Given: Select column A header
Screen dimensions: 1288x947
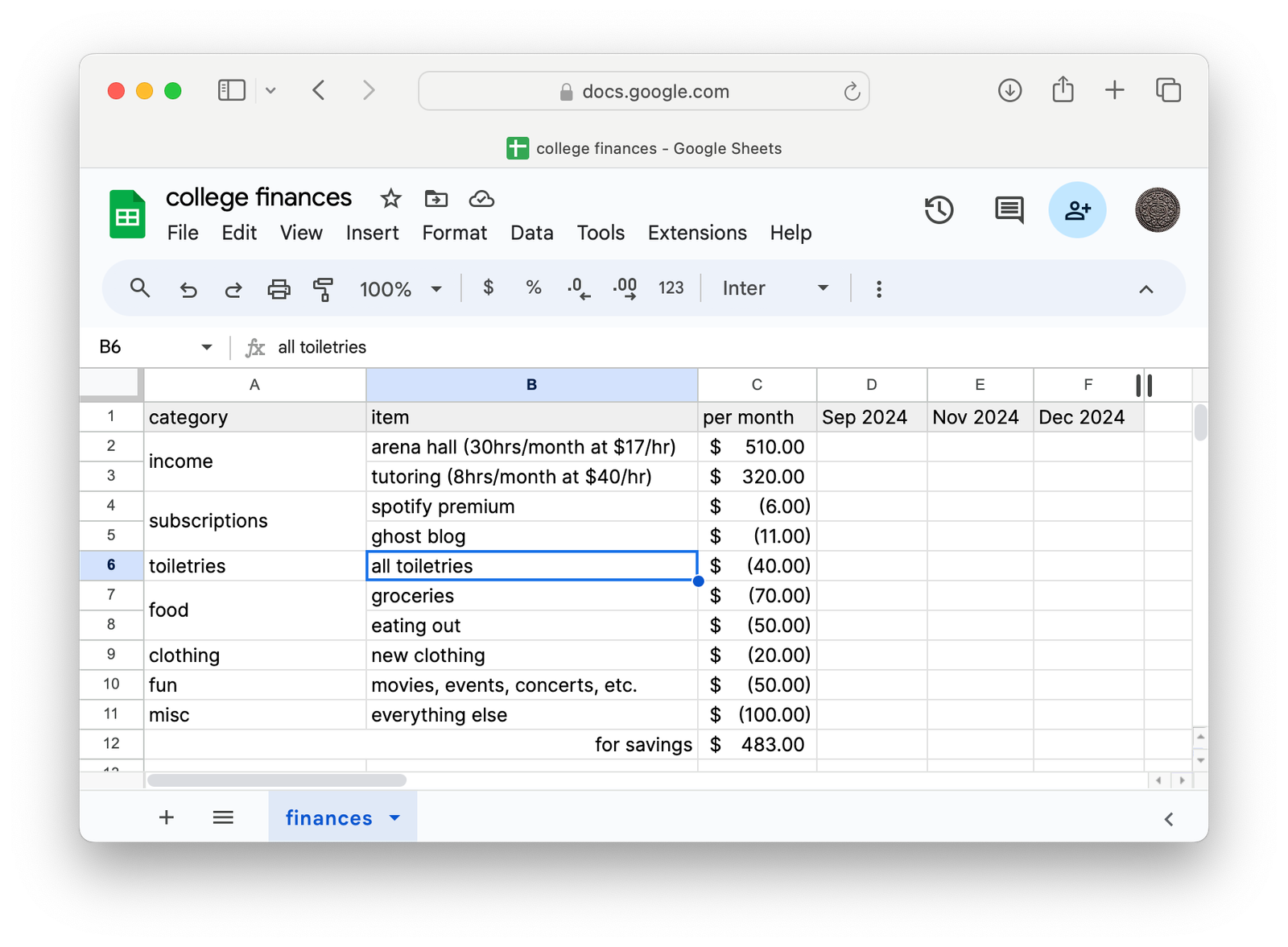Looking at the screenshot, I should pos(254,385).
